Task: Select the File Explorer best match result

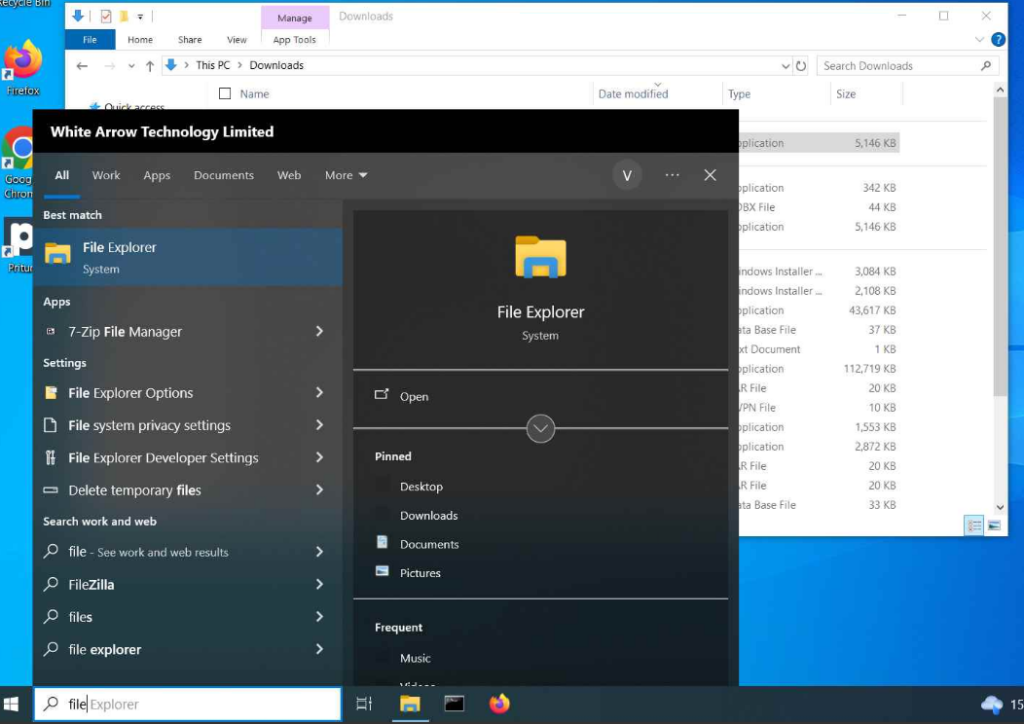Action: pos(188,257)
